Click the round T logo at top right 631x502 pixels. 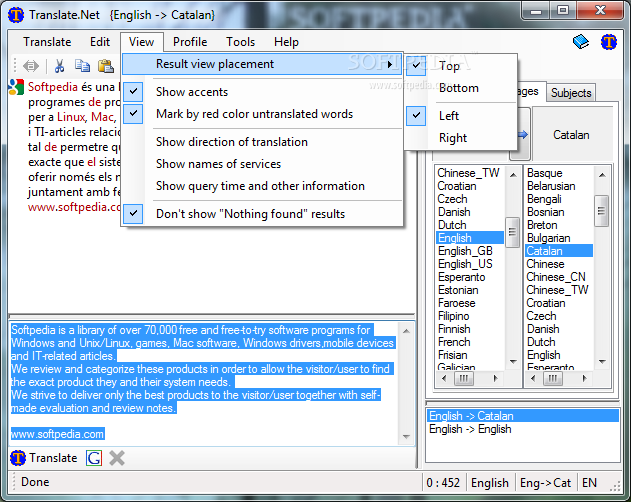tap(609, 41)
